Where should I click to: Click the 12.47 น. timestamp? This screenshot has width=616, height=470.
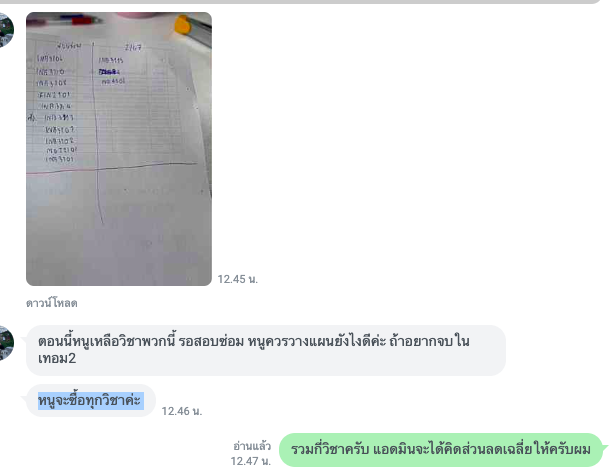[251, 461]
